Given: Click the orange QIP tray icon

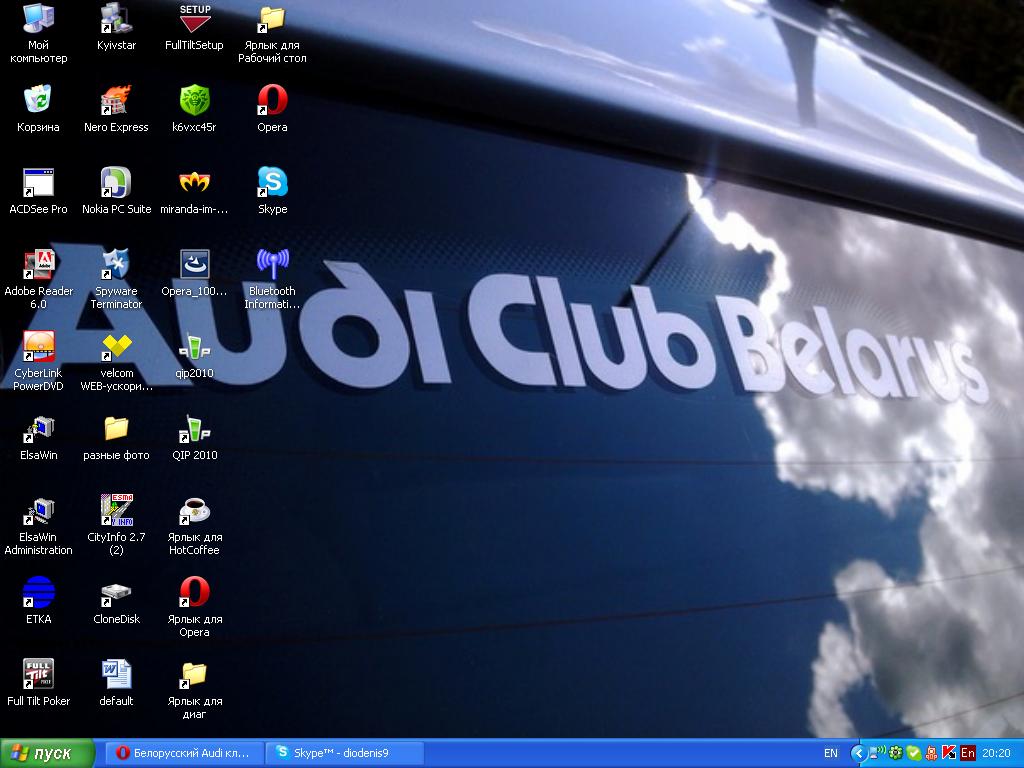Looking at the screenshot, I should click(x=931, y=753).
